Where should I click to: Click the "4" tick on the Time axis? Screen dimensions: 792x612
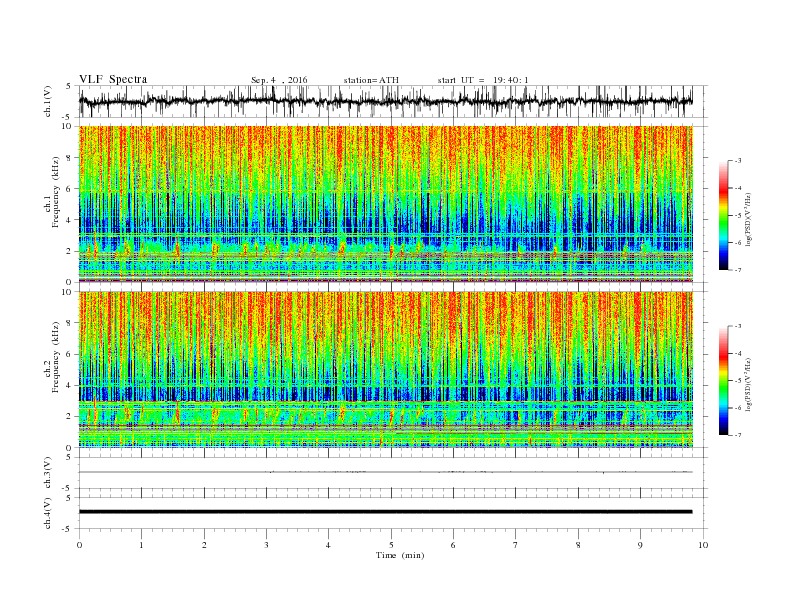329,545
